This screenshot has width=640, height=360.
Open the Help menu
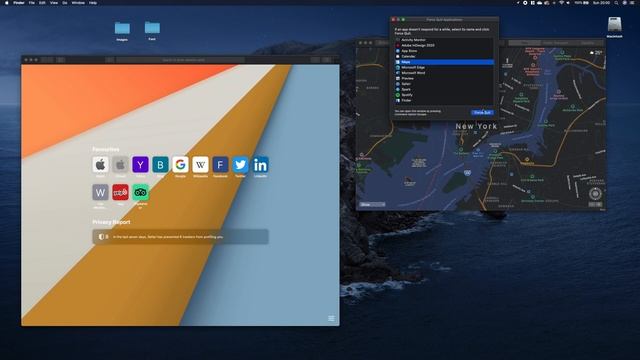[93, 3]
